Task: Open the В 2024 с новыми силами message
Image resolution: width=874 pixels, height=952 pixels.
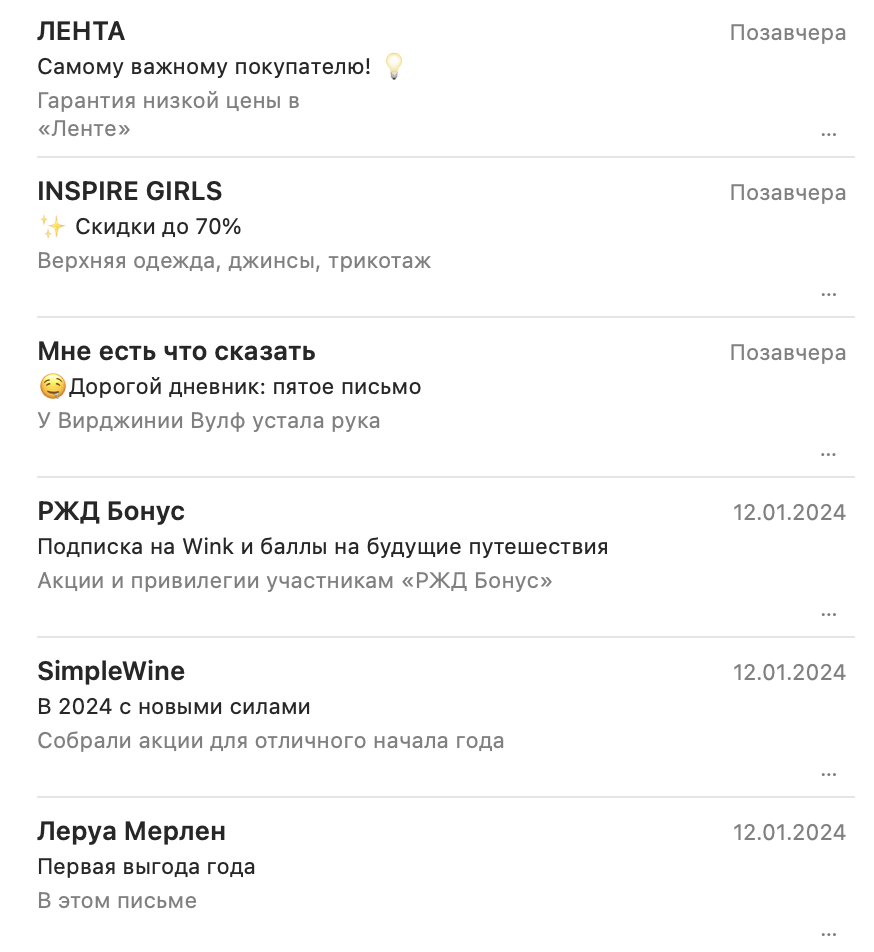Action: pyautogui.click(x=174, y=707)
